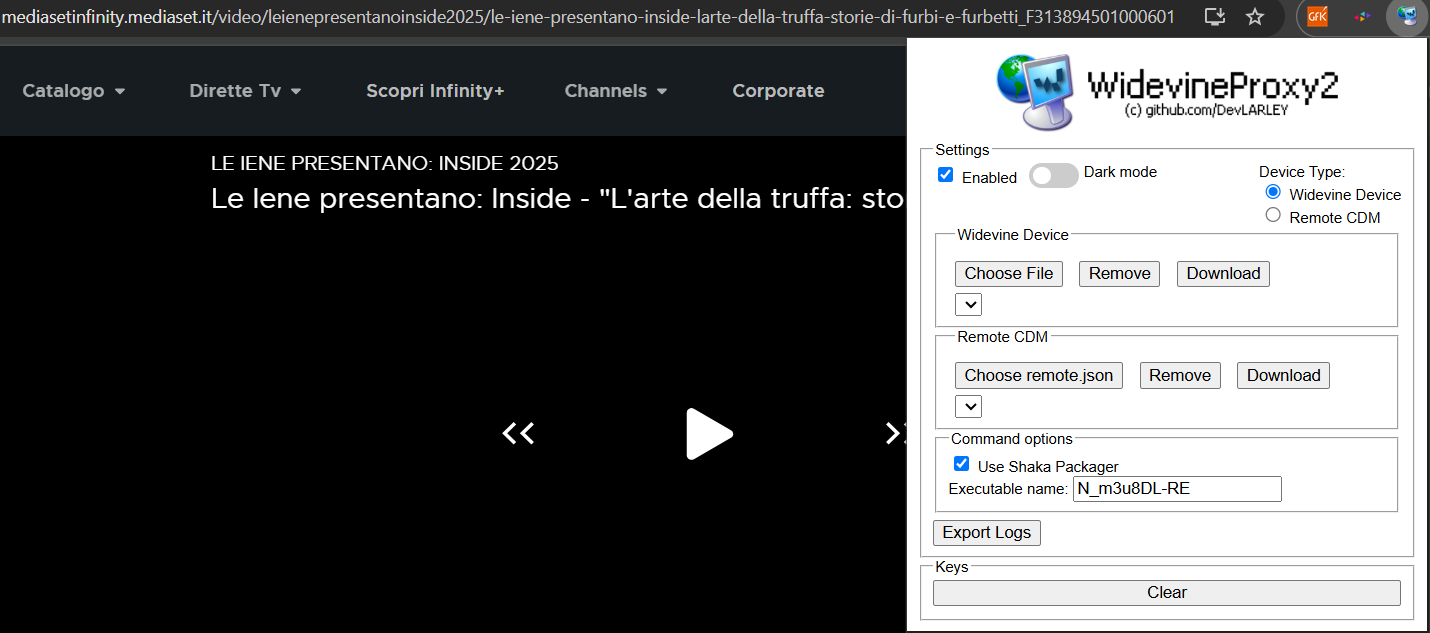Image resolution: width=1430 pixels, height=633 pixels.
Task: Clear all keys with the Clear button
Action: click(1167, 593)
